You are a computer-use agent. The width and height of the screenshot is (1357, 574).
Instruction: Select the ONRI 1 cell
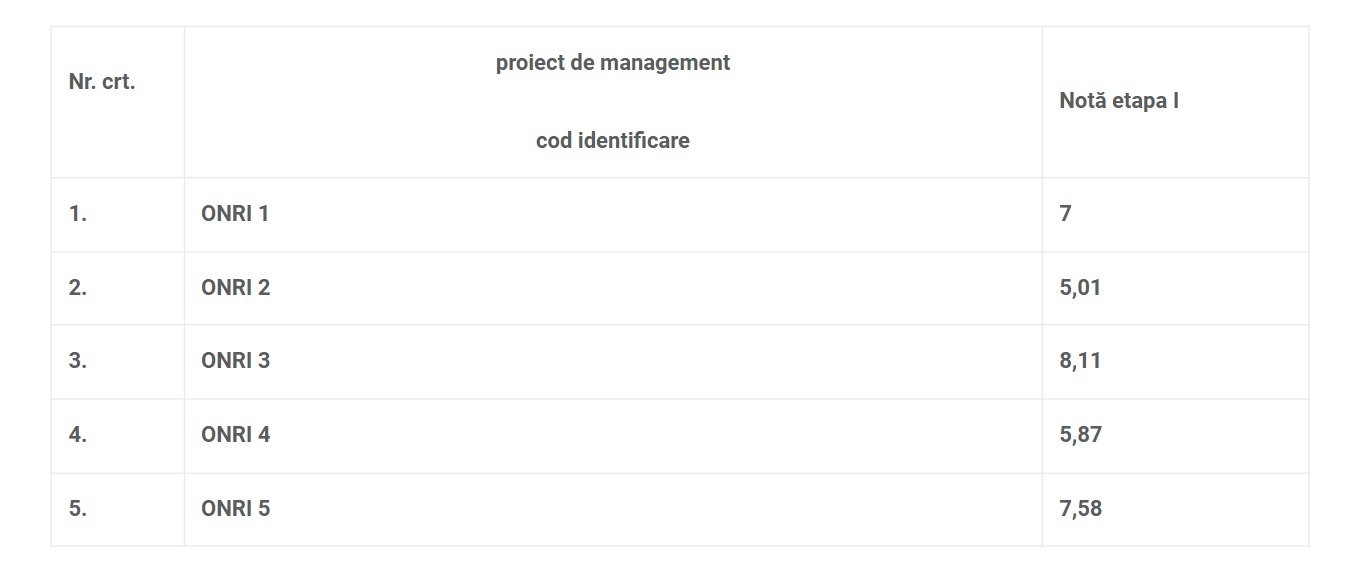pos(235,214)
